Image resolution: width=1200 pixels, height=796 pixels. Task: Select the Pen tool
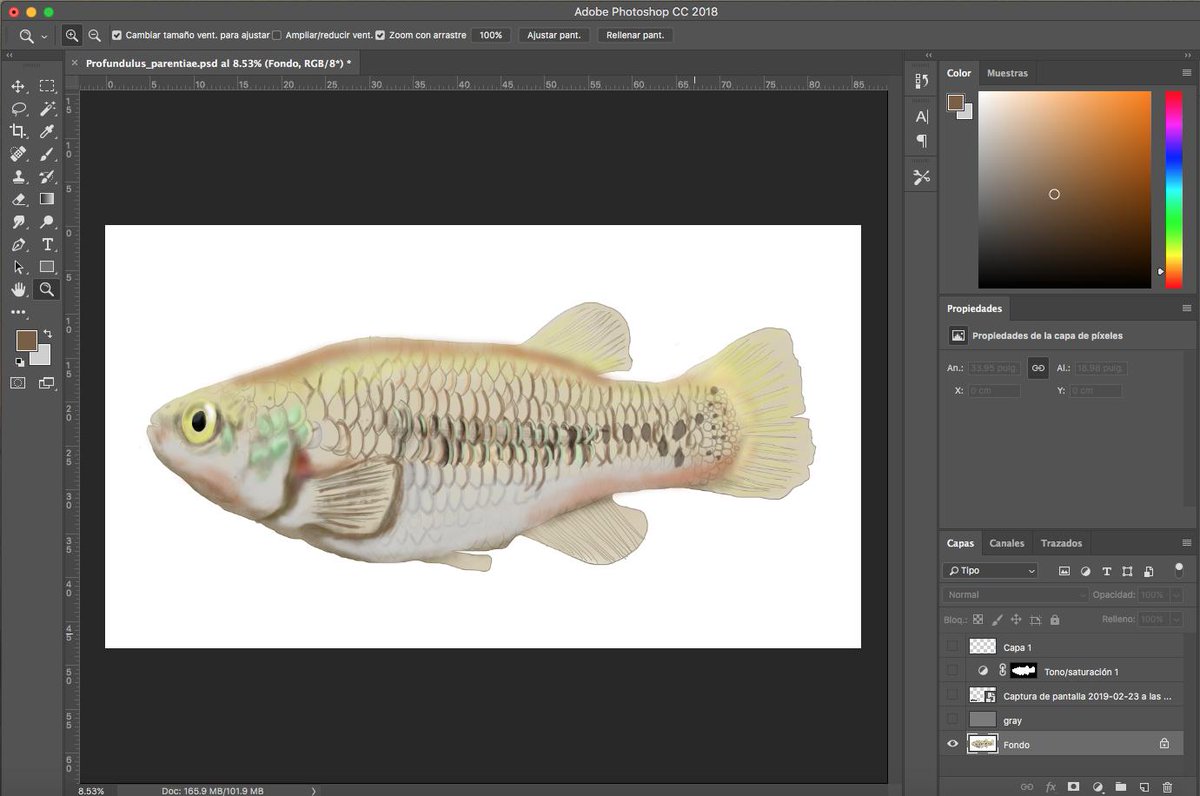point(18,245)
